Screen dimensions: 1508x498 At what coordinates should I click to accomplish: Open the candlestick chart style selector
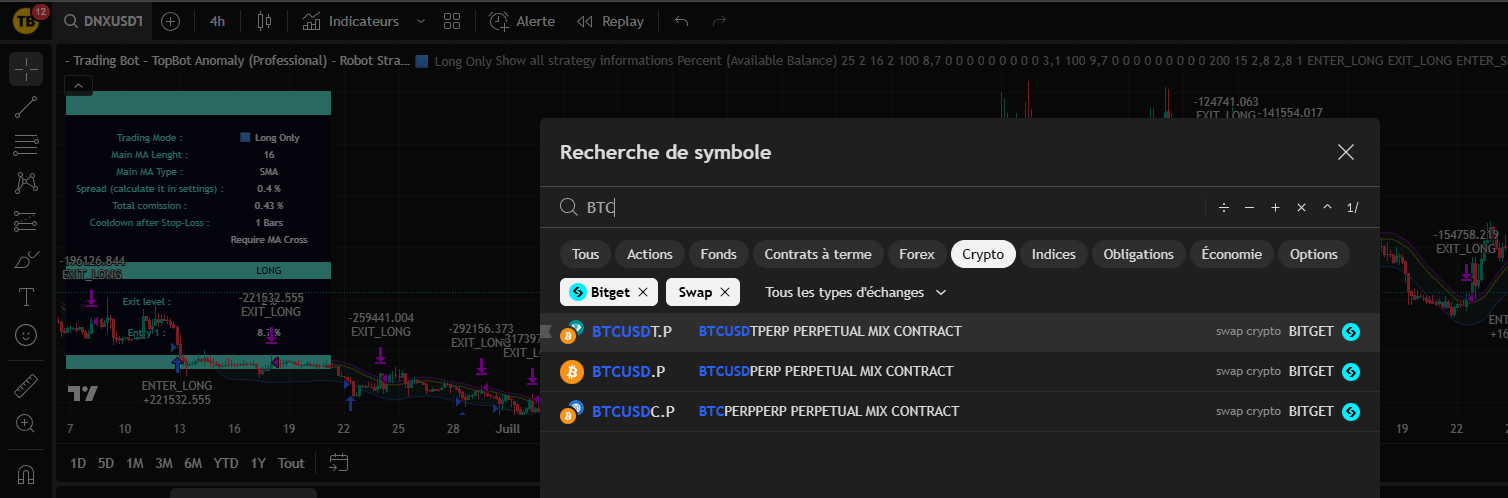[264, 21]
